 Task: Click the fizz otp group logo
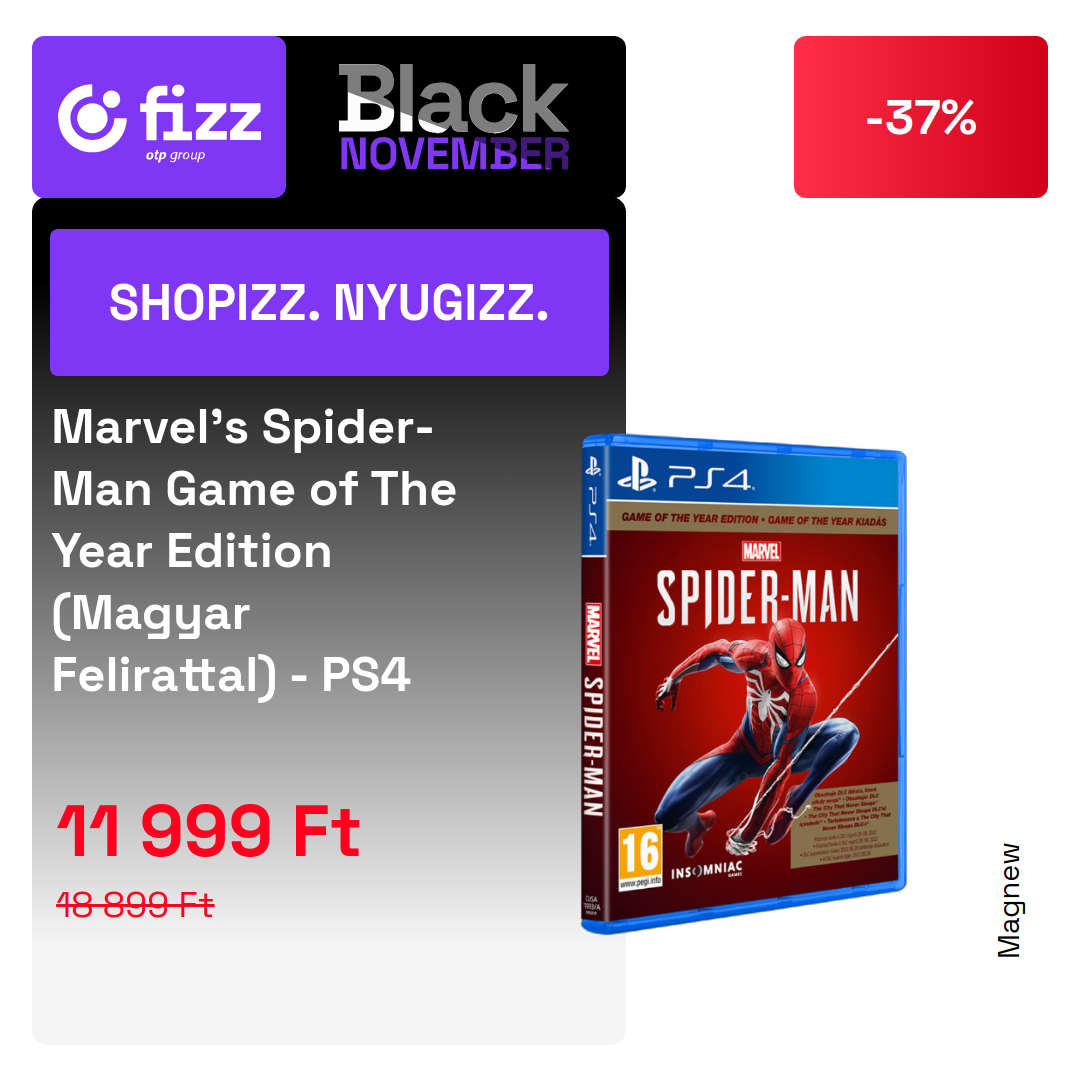(x=159, y=117)
